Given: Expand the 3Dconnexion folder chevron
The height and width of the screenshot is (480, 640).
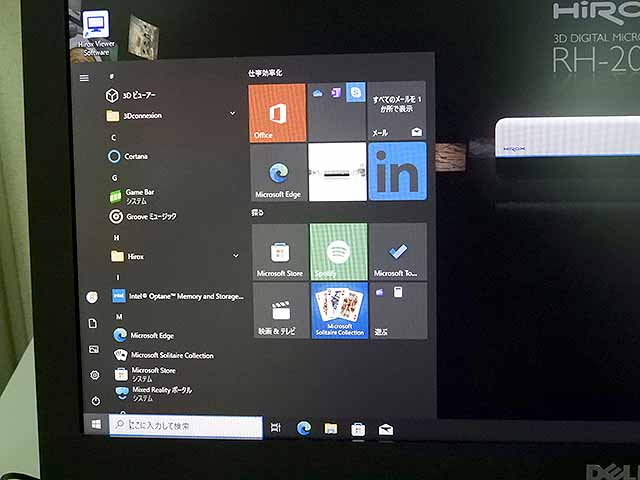Looking at the screenshot, I should tap(233, 113).
